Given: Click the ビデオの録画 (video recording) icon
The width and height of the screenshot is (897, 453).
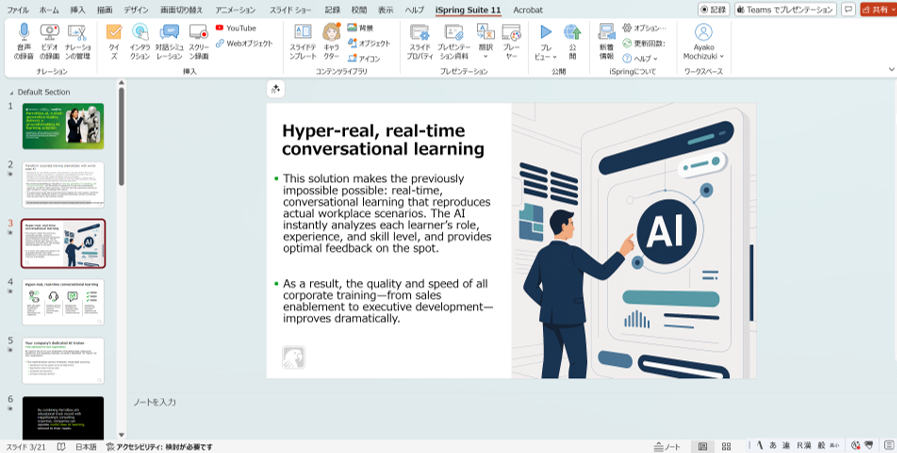Looking at the screenshot, I should (x=50, y=38).
